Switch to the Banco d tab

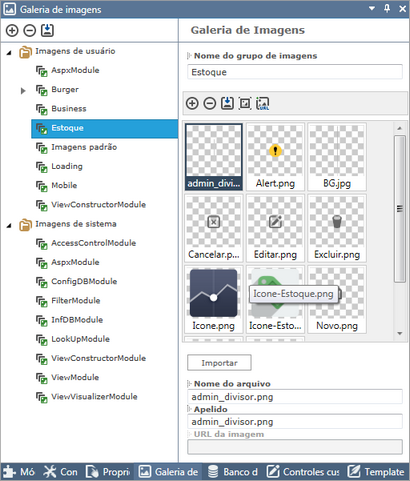pos(232,472)
